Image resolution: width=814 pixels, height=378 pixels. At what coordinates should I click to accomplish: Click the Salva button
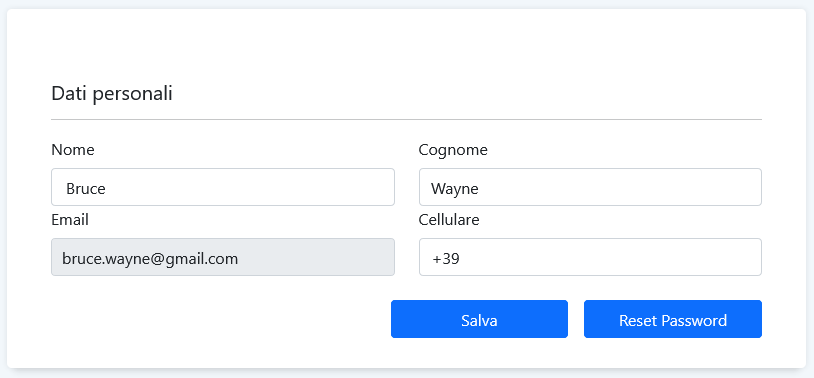[x=479, y=319]
